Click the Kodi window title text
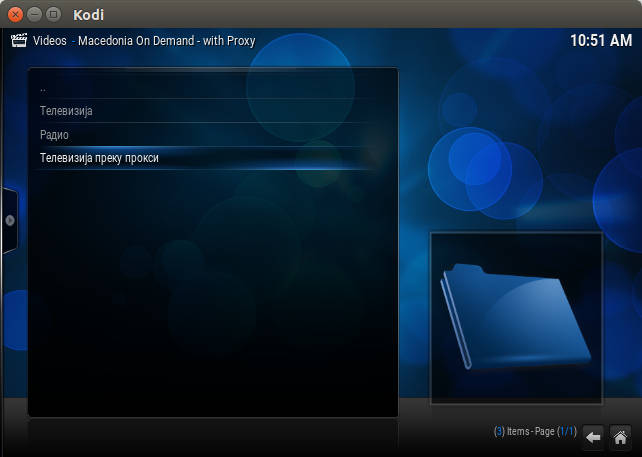642x457 pixels. click(88, 14)
